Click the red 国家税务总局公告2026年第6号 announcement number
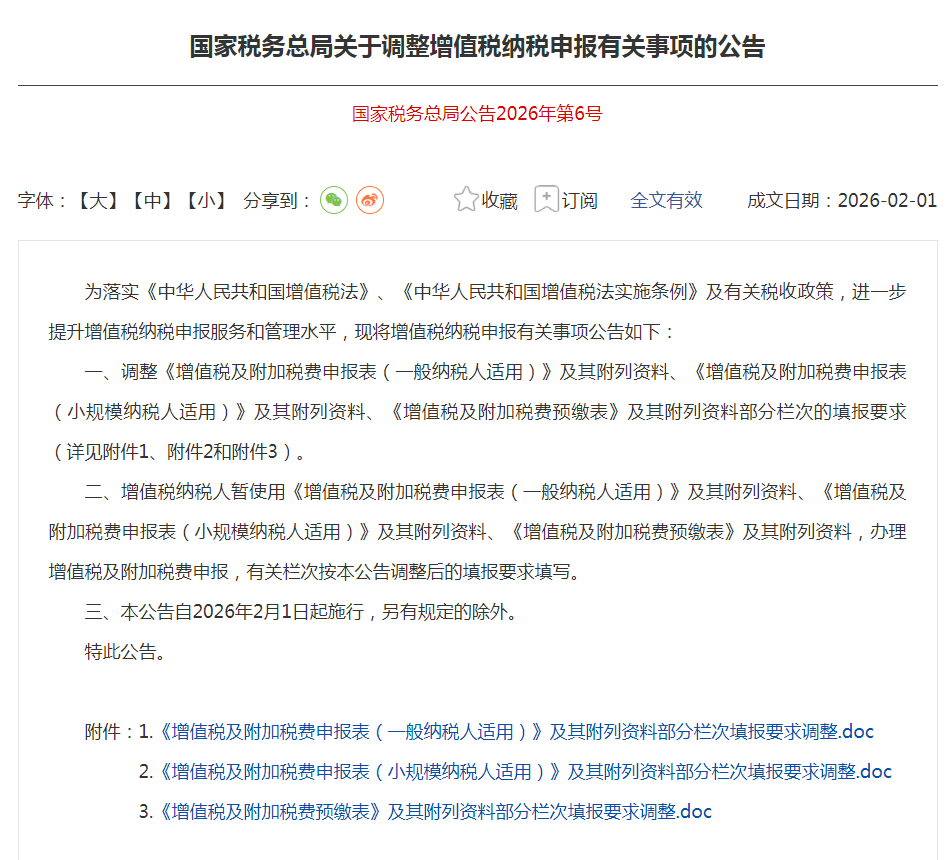 click(475, 115)
